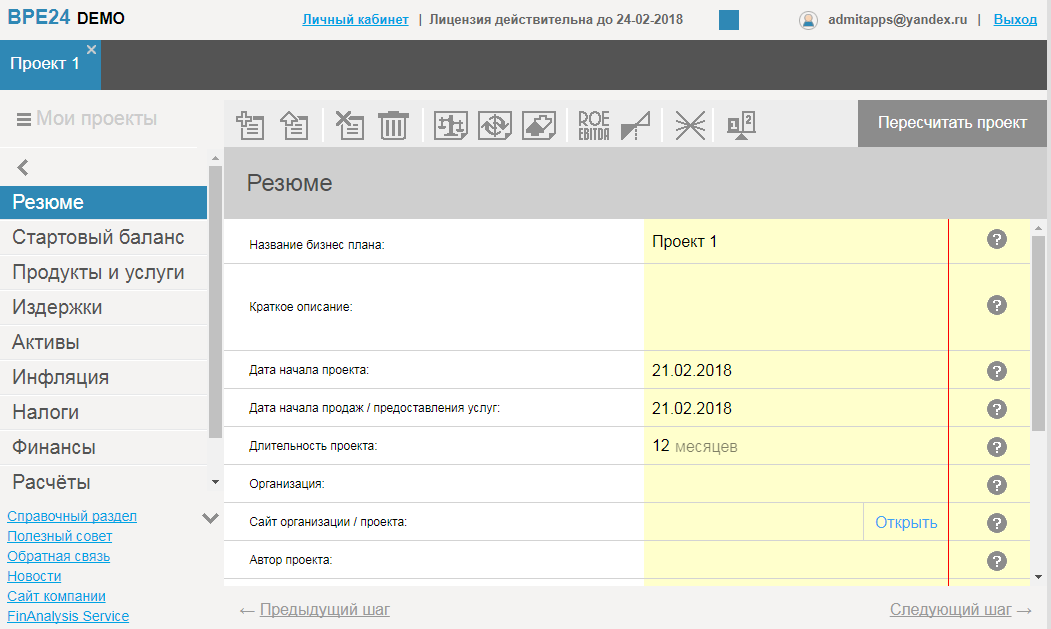The image size is (1051, 629).
Task: Click the upload project icon with up arrow
Action: pos(294,125)
